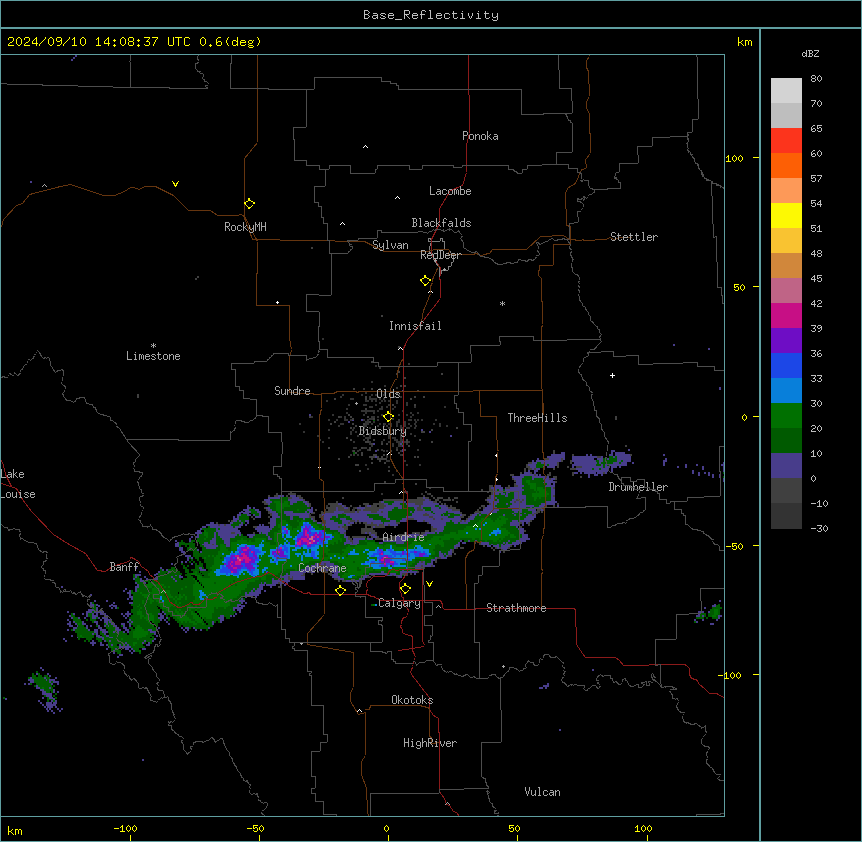Click the Drumheller label

coord(638,487)
